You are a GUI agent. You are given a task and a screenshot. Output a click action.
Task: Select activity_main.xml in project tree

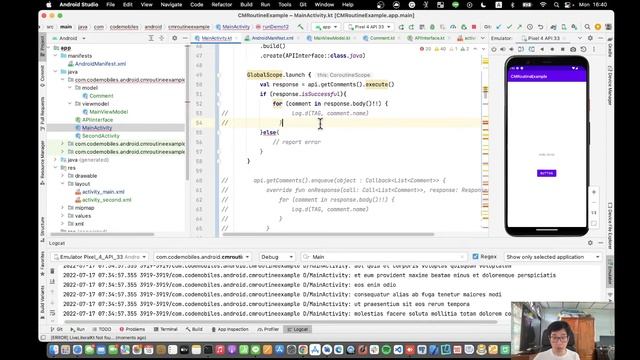click(103, 192)
